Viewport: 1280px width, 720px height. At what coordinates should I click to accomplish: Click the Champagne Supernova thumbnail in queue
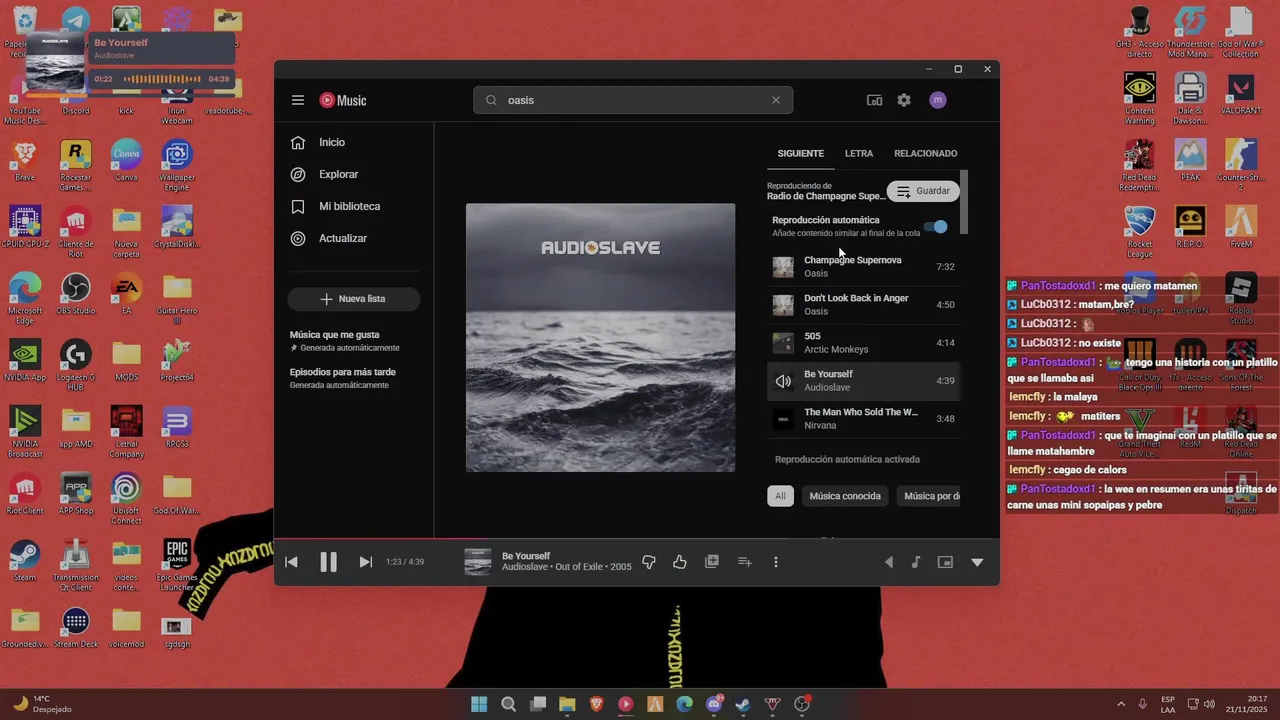pyautogui.click(x=783, y=267)
